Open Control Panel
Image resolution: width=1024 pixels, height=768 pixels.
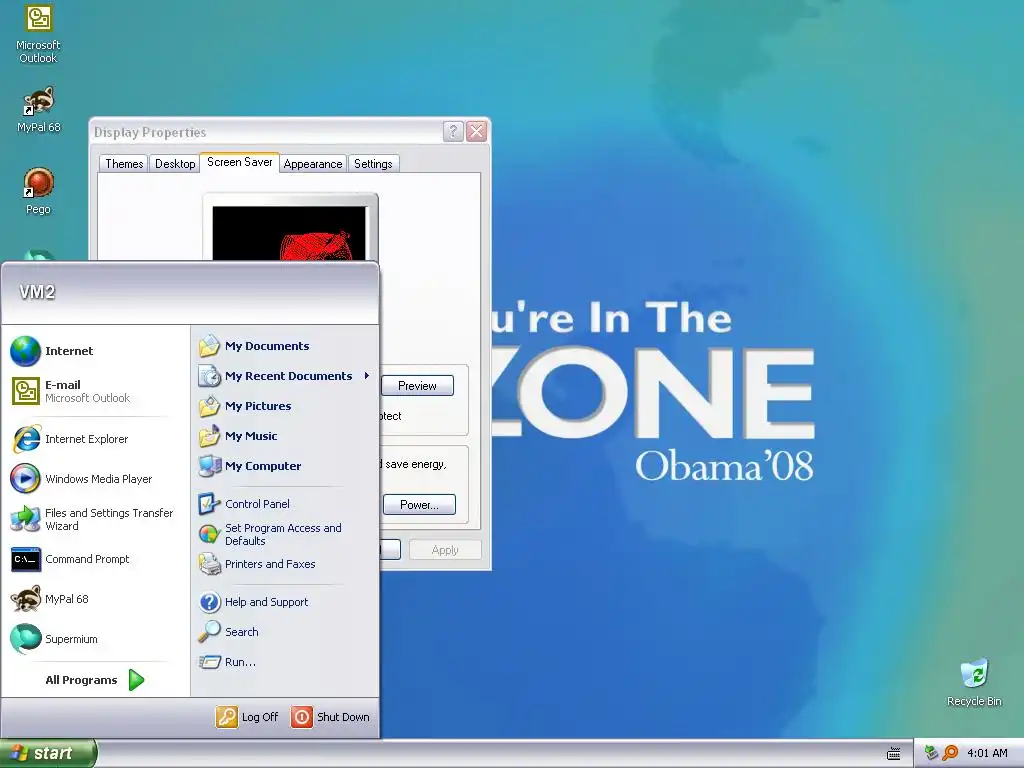[x=285, y=504]
